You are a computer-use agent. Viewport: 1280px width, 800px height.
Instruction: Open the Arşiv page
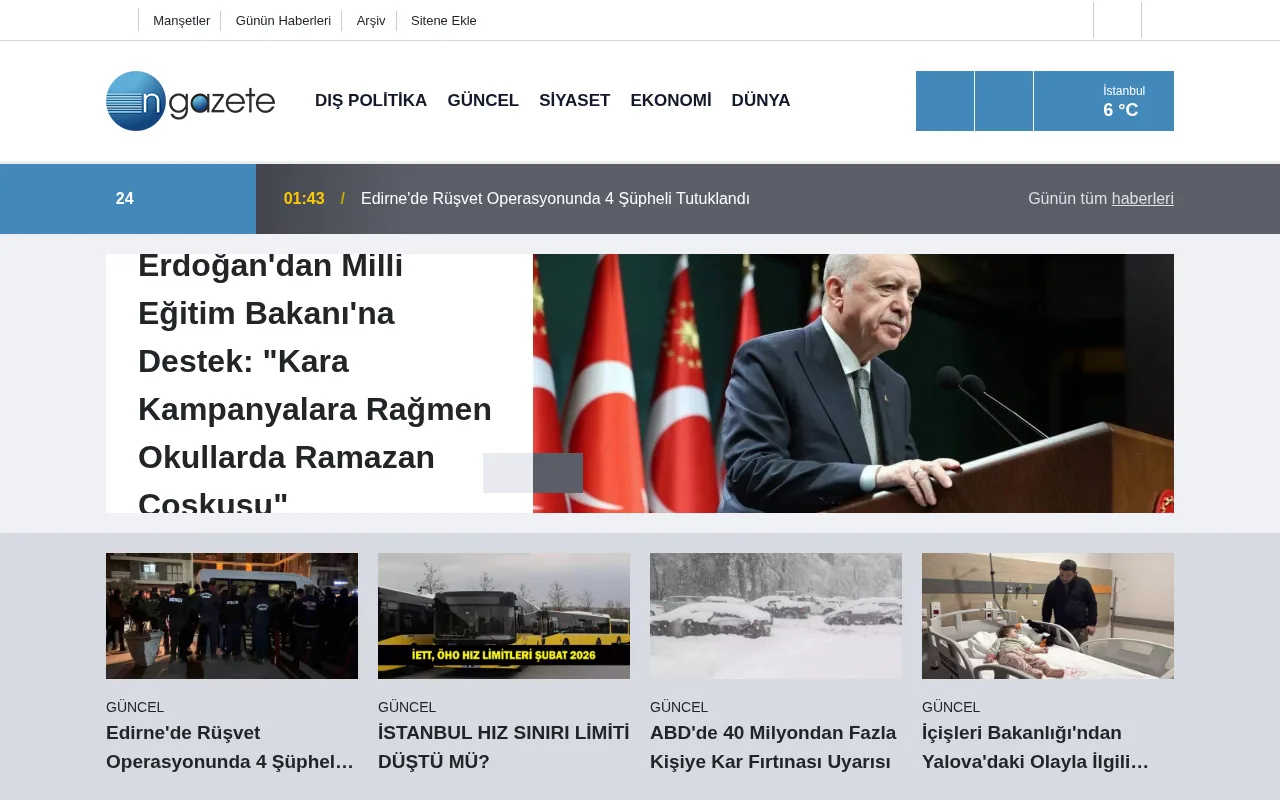[369, 20]
